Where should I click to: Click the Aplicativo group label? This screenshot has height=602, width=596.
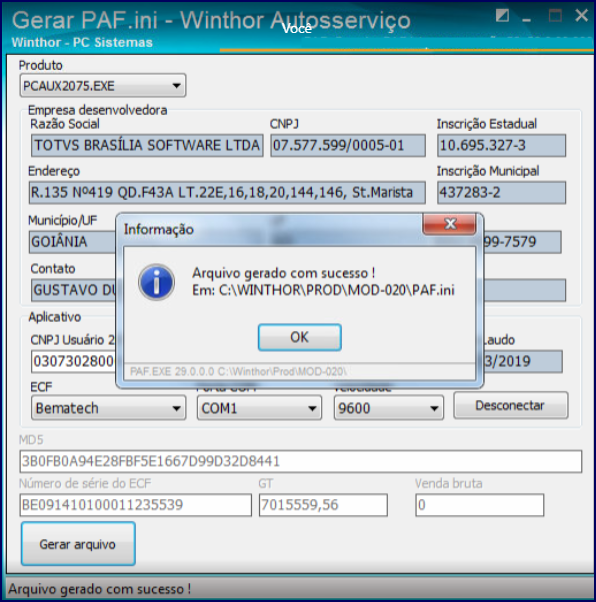(x=55, y=317)
